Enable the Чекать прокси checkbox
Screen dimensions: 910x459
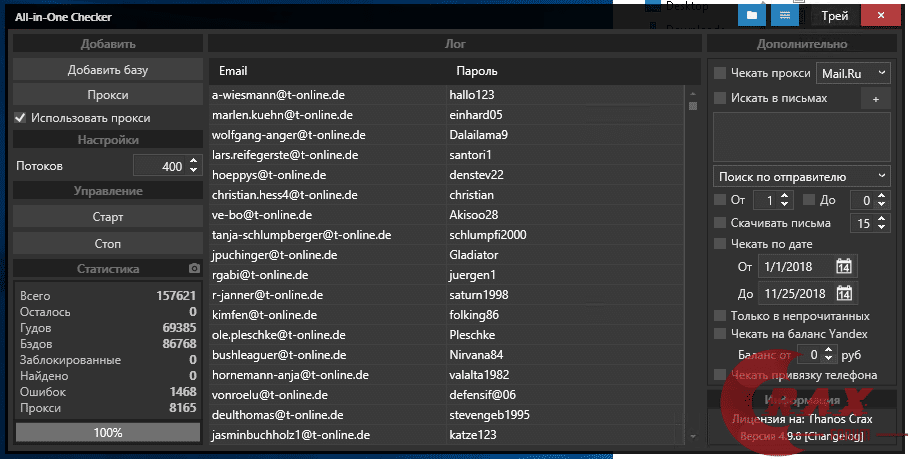(x=720, y=73)
